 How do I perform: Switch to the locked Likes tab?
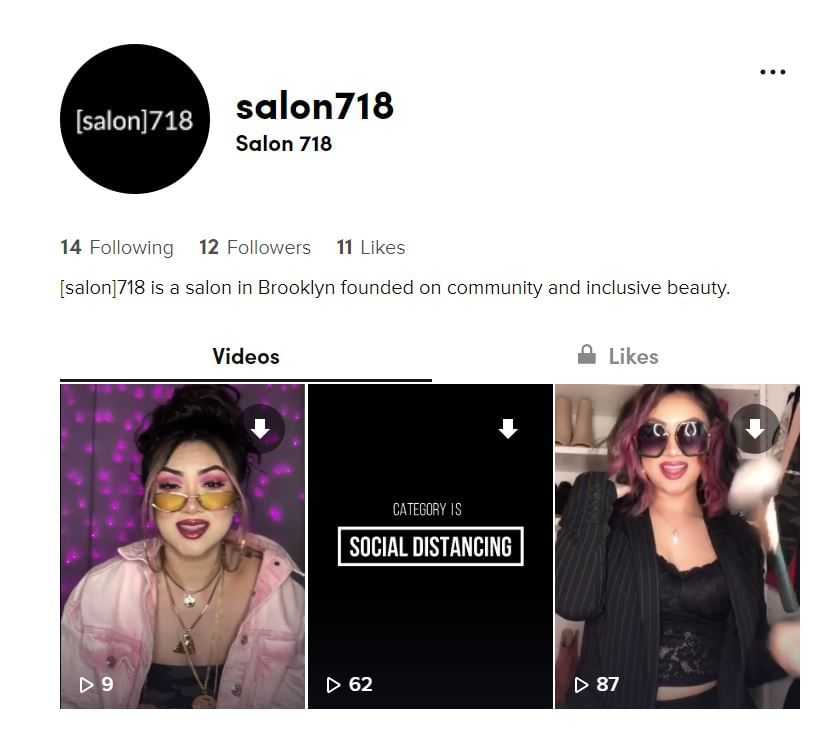click(618, 357)
